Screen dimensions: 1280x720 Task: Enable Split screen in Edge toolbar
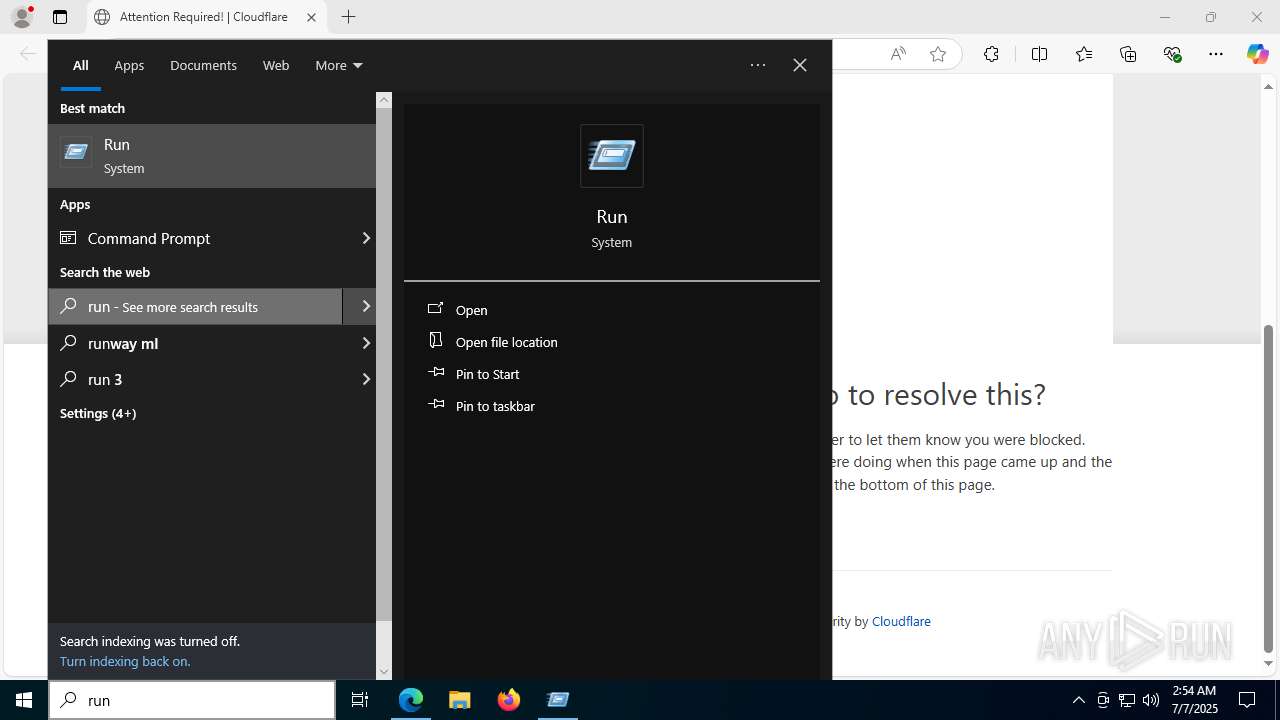pyautogui.click(x=1039, y=54)
